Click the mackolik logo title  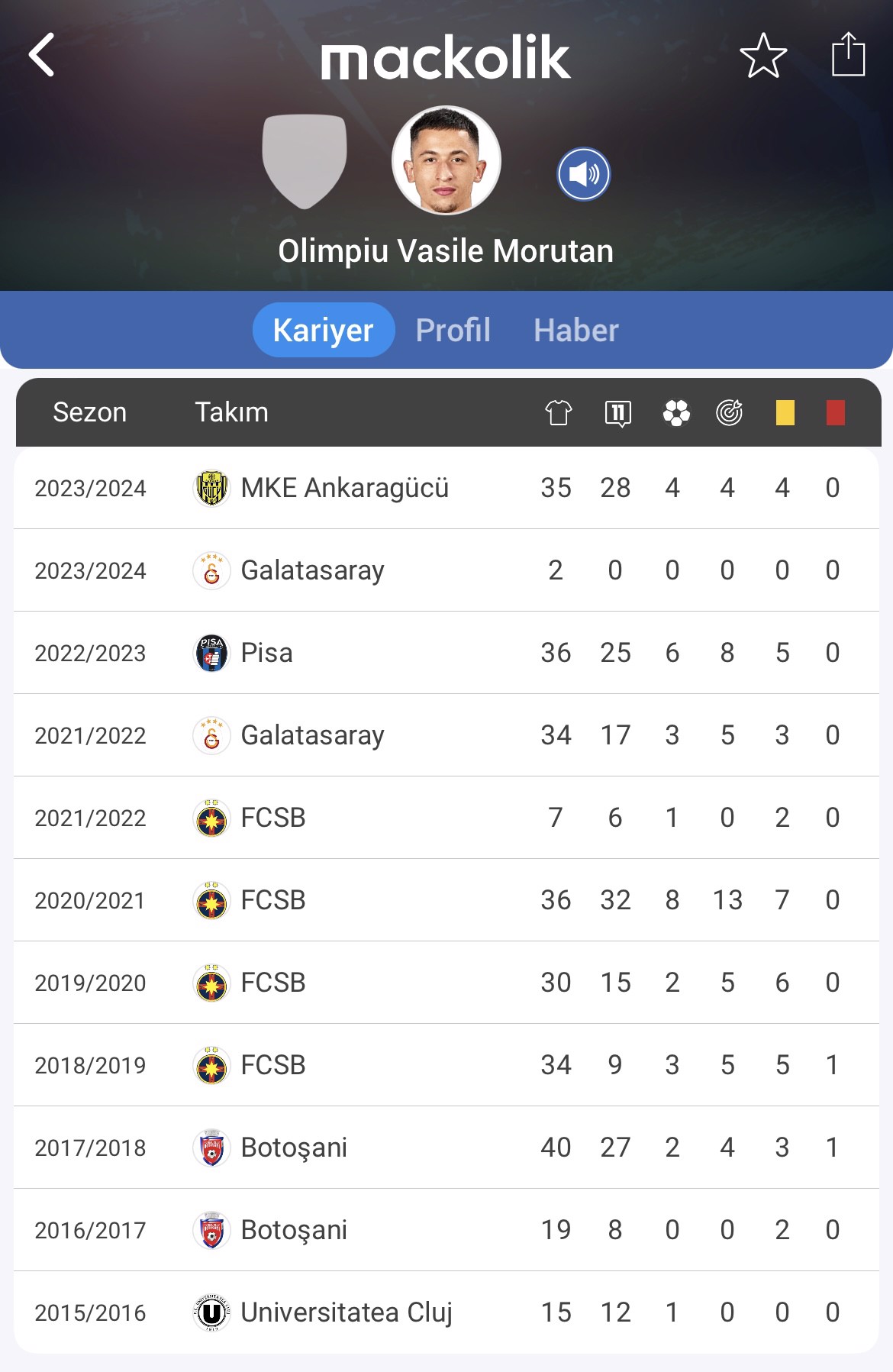point(446,57)
